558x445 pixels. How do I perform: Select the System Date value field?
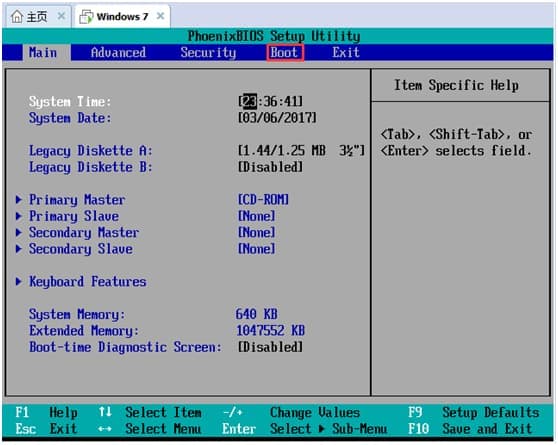click(277, 118)
